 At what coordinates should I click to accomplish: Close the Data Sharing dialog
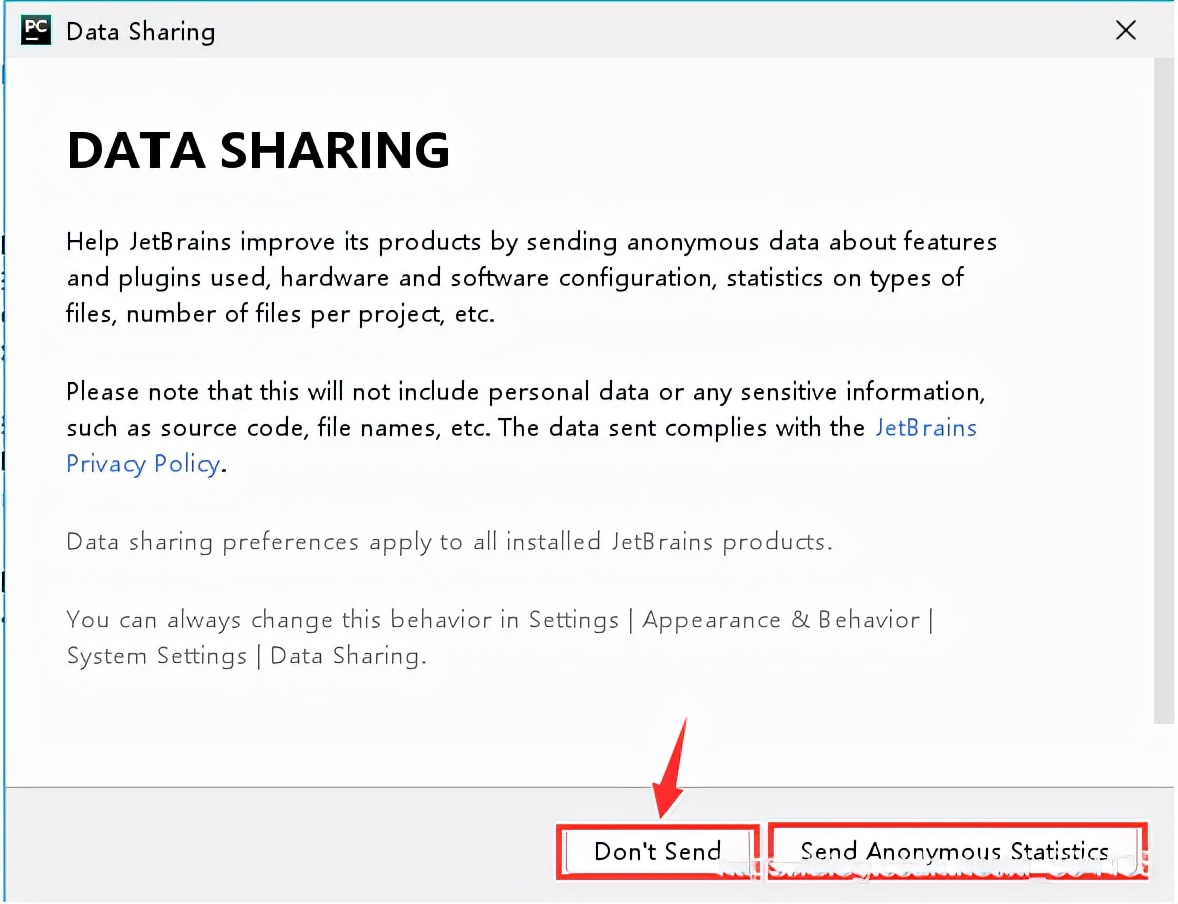[1126, 31]
